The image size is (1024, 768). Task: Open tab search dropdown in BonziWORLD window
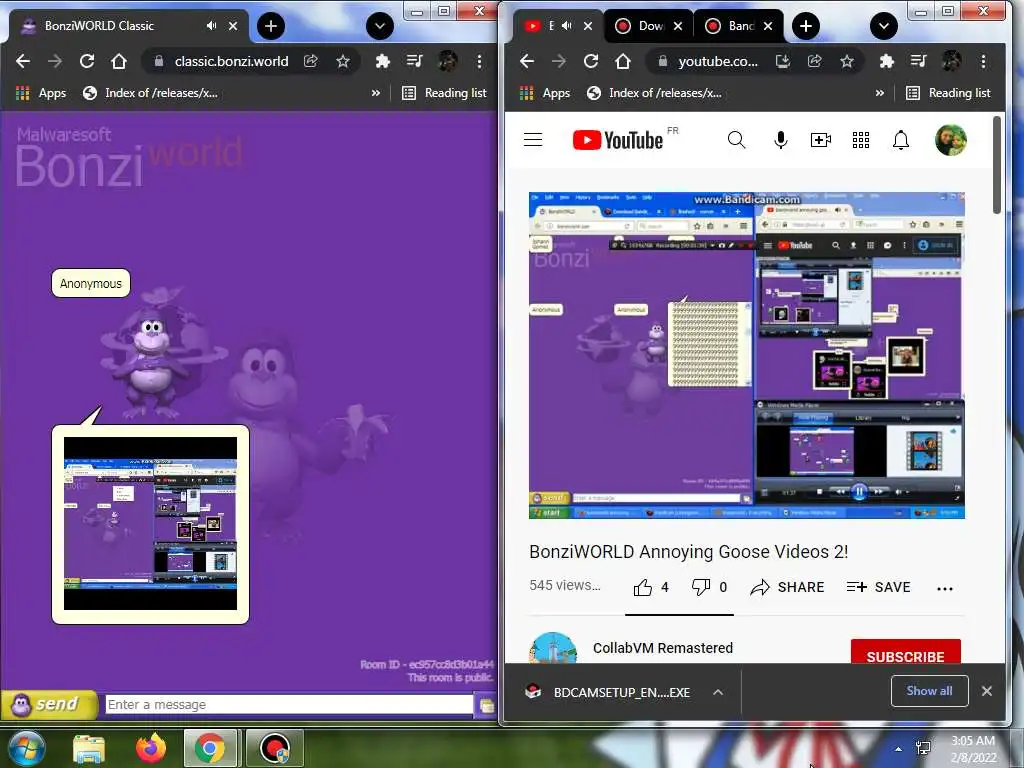pos(380,26)
